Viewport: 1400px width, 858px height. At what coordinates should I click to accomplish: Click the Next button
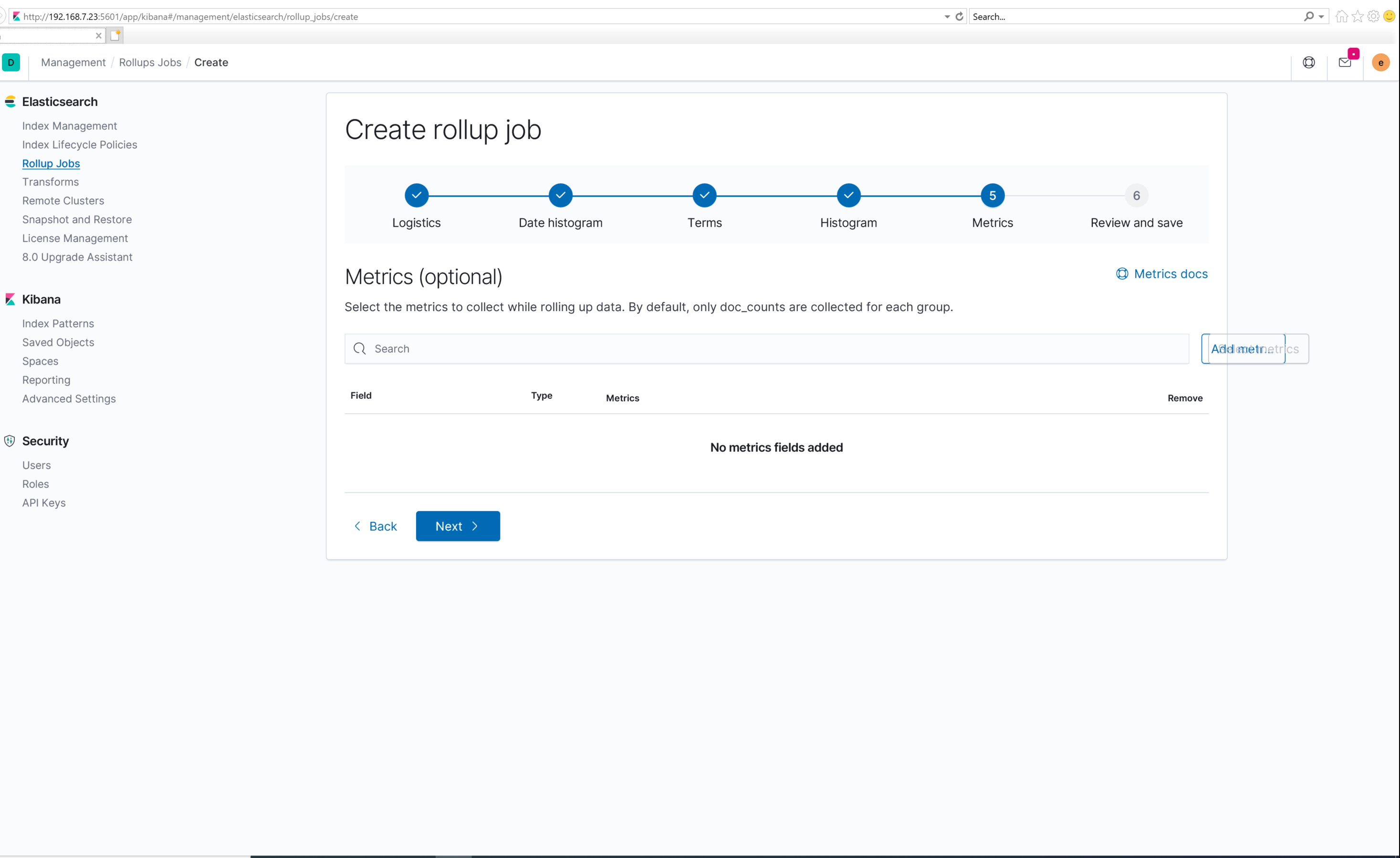click(458, 526)
